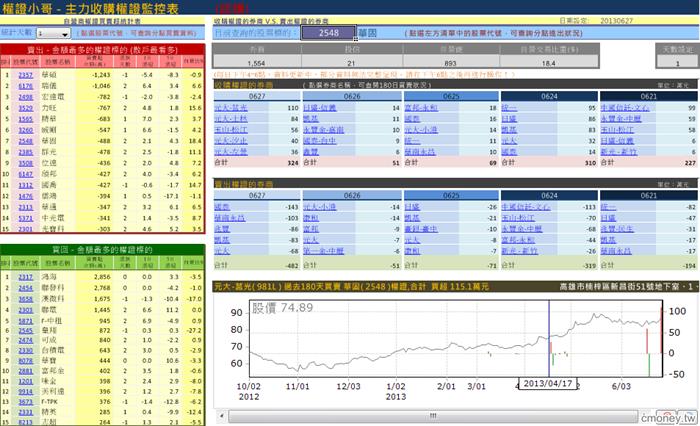Screen dimensions: 700x426
Task: Click stock code 3673 F-TPK link
Action: coord(25,402)
